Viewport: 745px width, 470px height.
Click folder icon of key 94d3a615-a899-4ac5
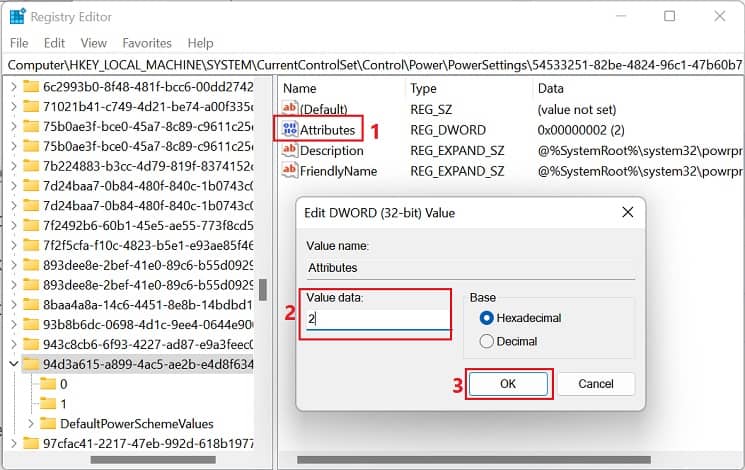pos(31,364)
